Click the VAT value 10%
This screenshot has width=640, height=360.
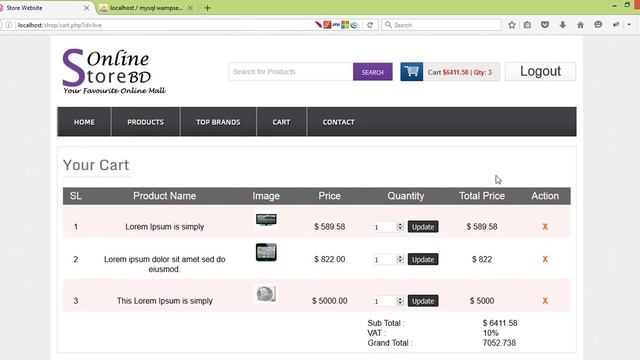point(491,333)
